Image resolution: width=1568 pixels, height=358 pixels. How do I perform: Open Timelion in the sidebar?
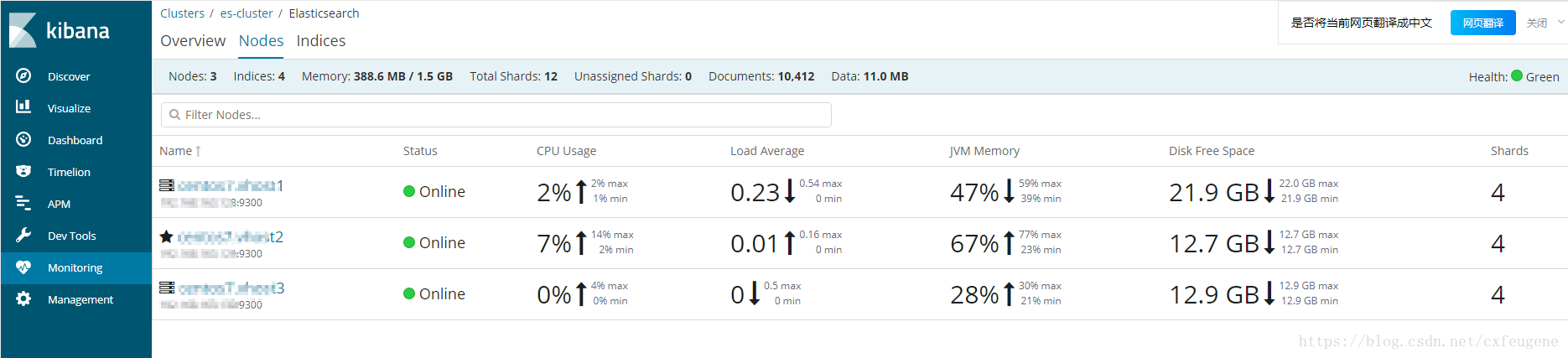tap(76, 172)
